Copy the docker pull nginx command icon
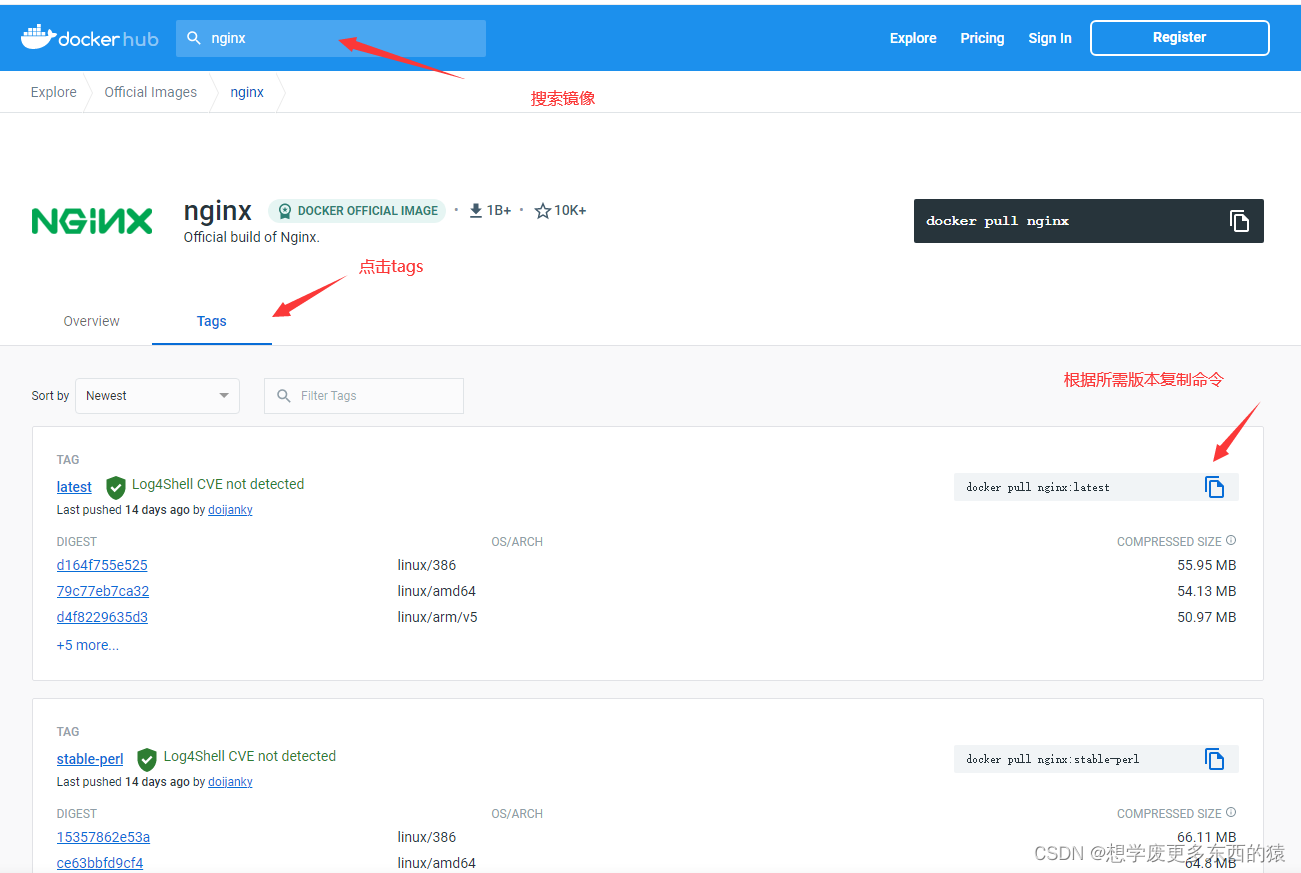This screenshot has width=1301, height=873. pyautogui.click(x=1239, y=221)
